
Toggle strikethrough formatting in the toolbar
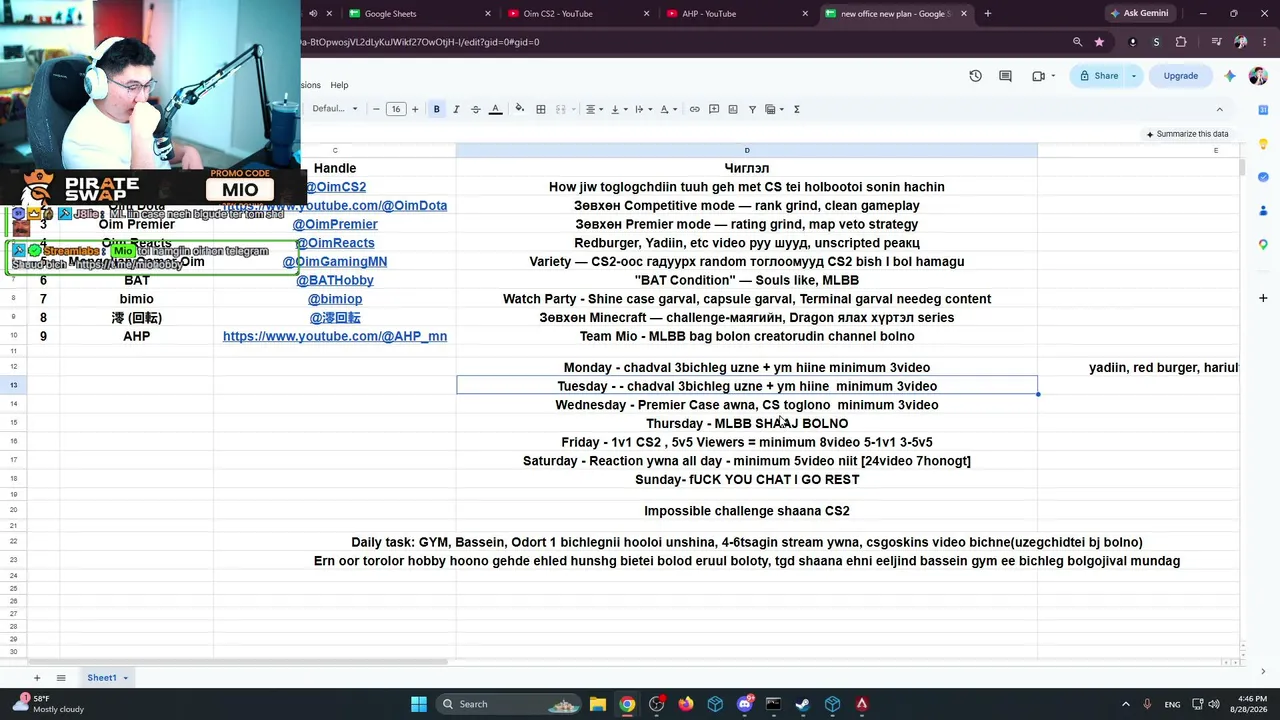475,109
